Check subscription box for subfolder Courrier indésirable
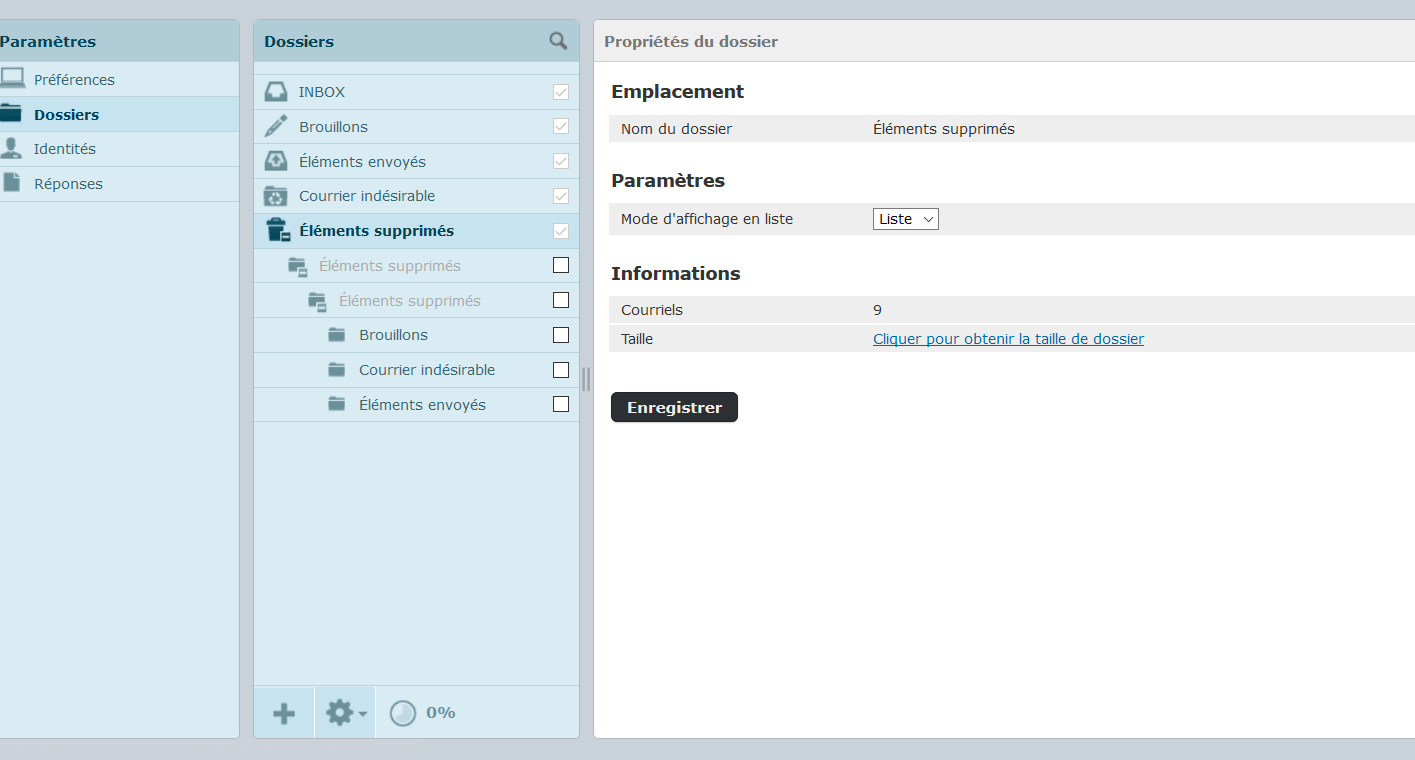Image resolution: width=1415 pixels, height=760 pixels. (x=561, y=370)
